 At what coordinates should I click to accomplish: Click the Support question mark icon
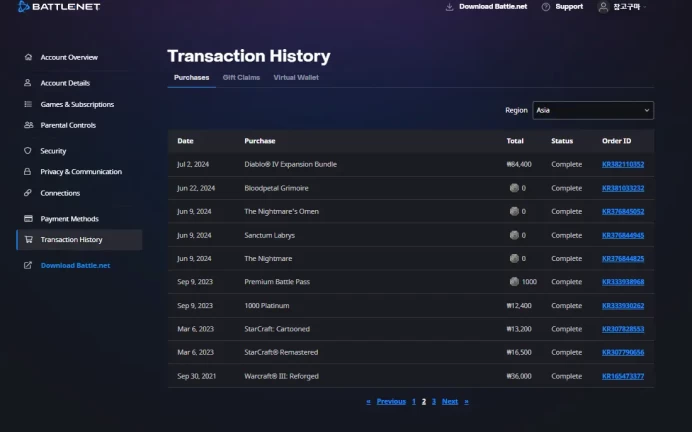[545, 7]
